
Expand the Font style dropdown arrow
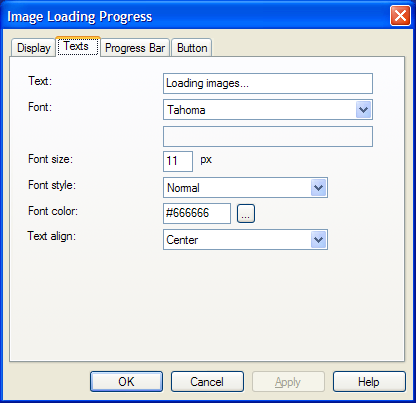pyautogui.click(x=318, y=188)
